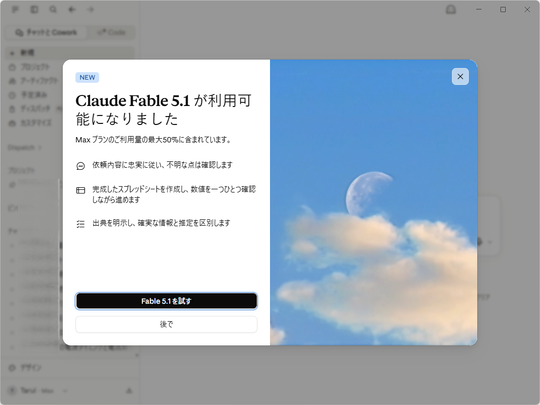The image size is (540, 405).
Task: Toggle the sidebar panel icon in the top bar
Action: pos(34,9)
